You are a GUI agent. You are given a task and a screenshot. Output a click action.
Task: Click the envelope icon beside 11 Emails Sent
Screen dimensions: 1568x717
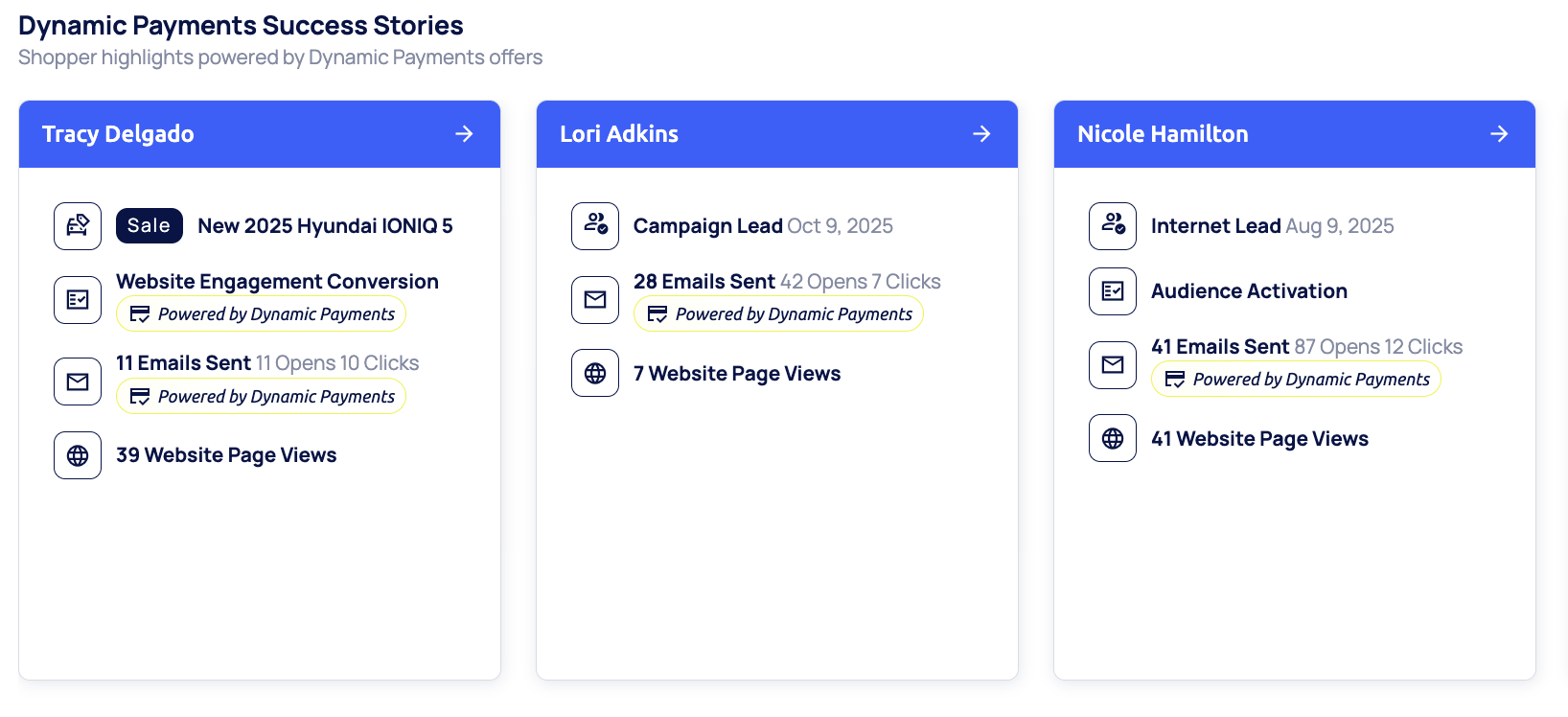point(78,382)
